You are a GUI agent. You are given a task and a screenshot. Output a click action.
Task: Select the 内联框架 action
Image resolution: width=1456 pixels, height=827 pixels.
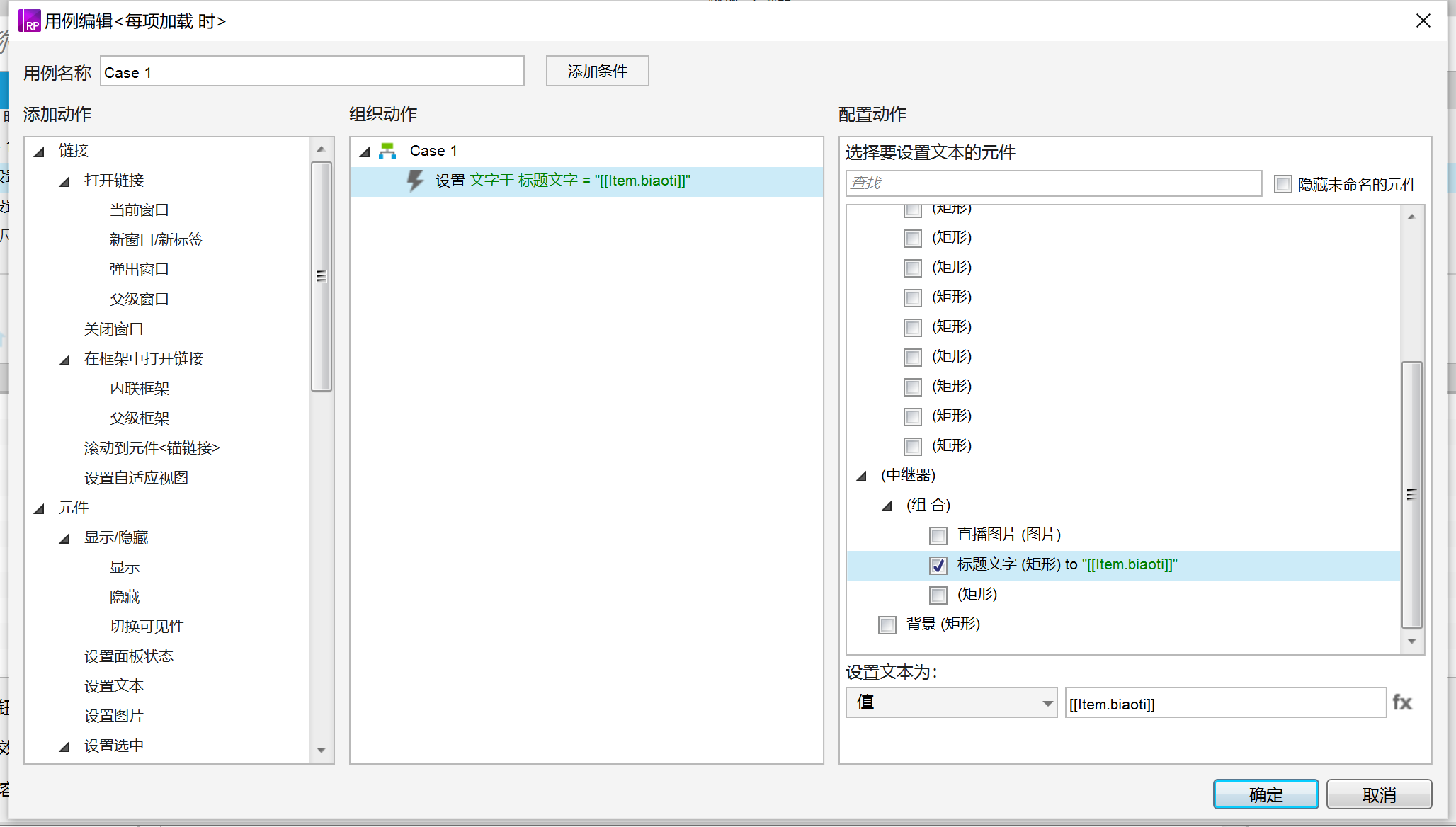pyautogui.click(x=140, y=389)
